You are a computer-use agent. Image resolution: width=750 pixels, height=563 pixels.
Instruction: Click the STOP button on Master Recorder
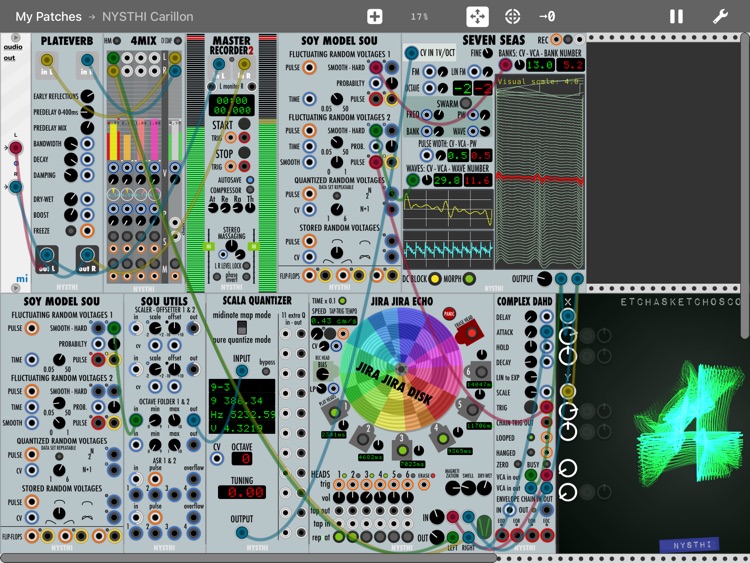coord(244,153)
